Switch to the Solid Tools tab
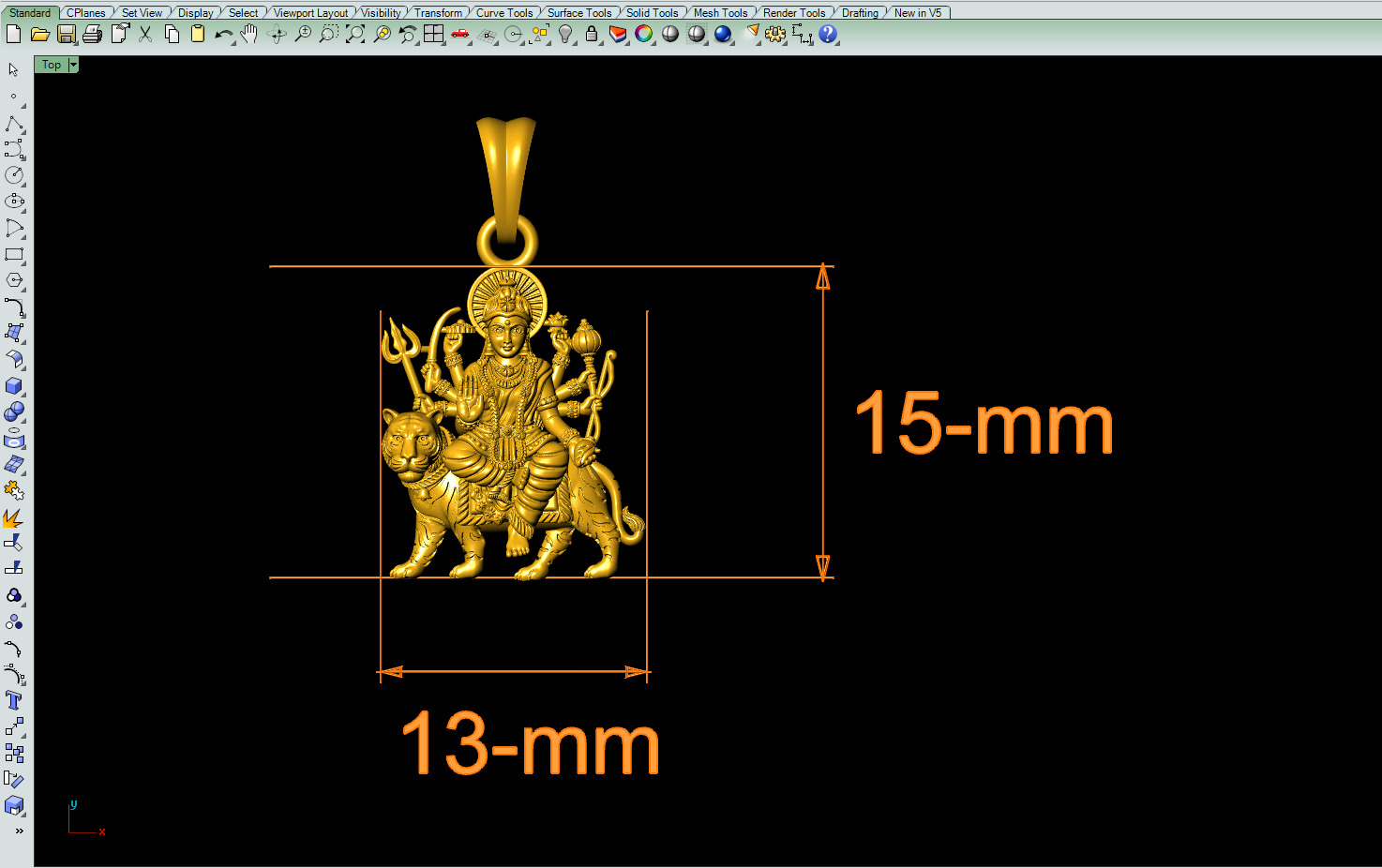 click(x=653, y=12)
